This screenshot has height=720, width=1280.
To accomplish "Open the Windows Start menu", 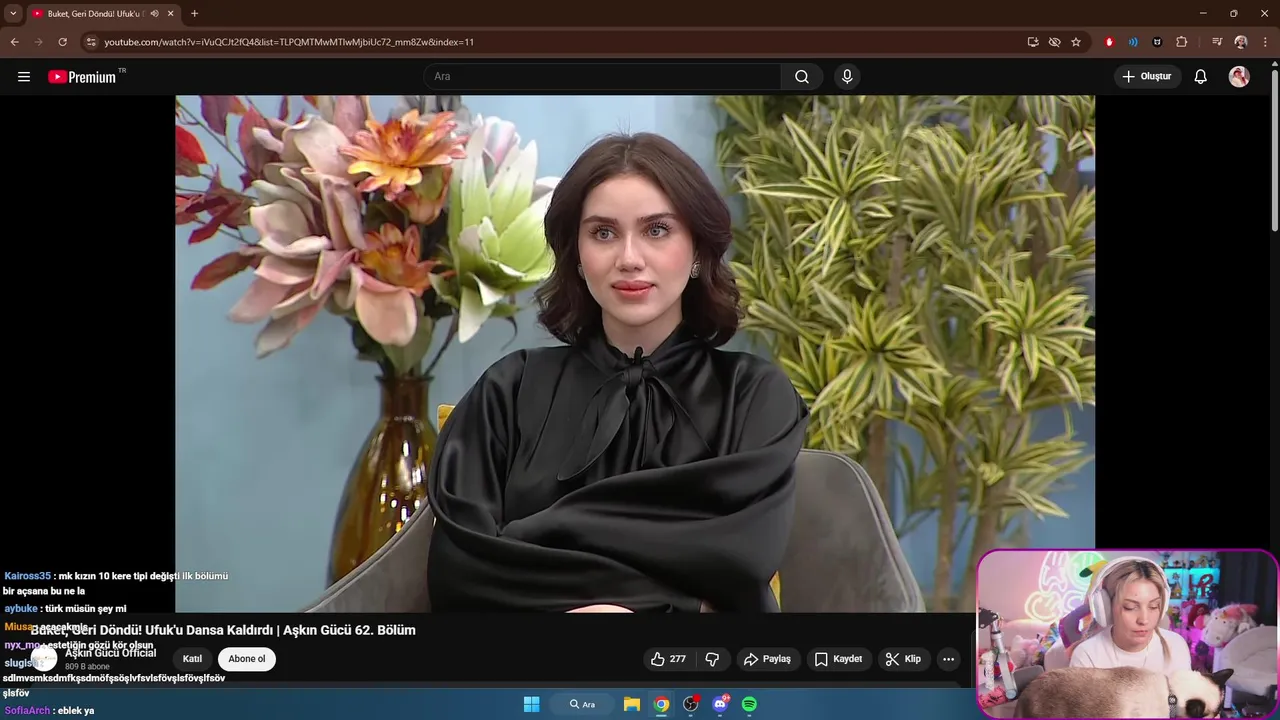I will point(532,704).
